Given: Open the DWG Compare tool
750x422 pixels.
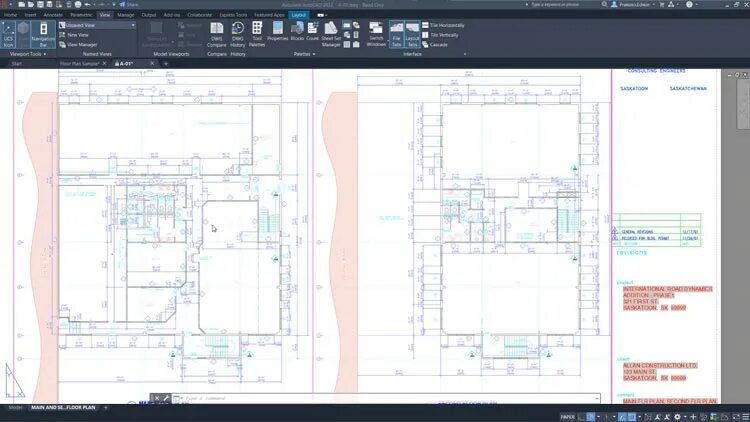Looking at the screenshot, I should (x=217, y=34).
